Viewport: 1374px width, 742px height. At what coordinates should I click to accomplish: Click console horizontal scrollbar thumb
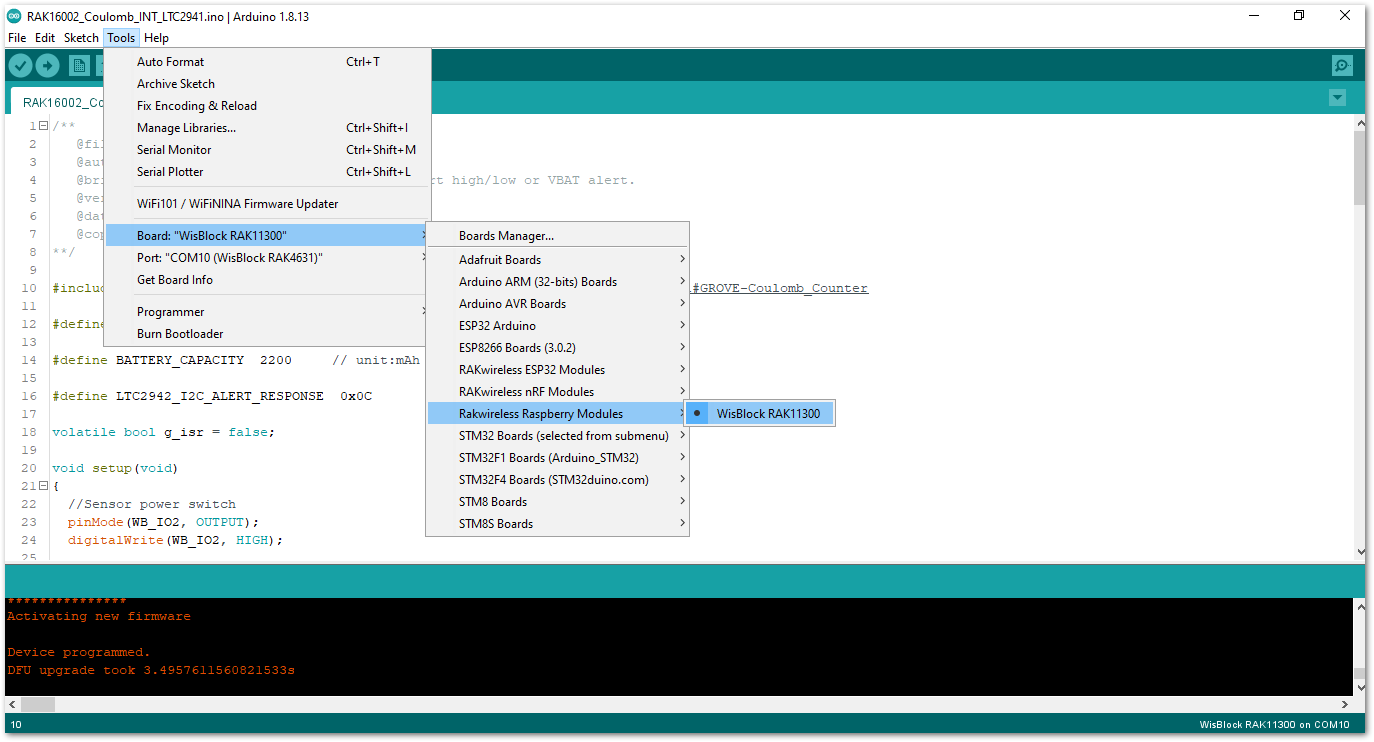coord(37,704)
